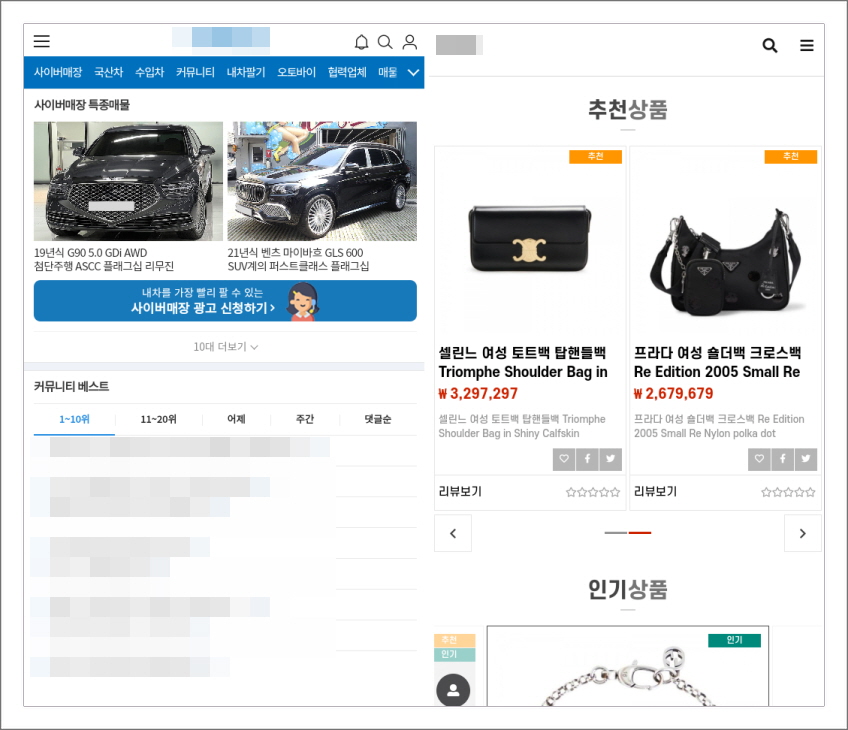Click 커뮤니티 베스트 heading
This screenshot has width=848, height=730.
71,387
